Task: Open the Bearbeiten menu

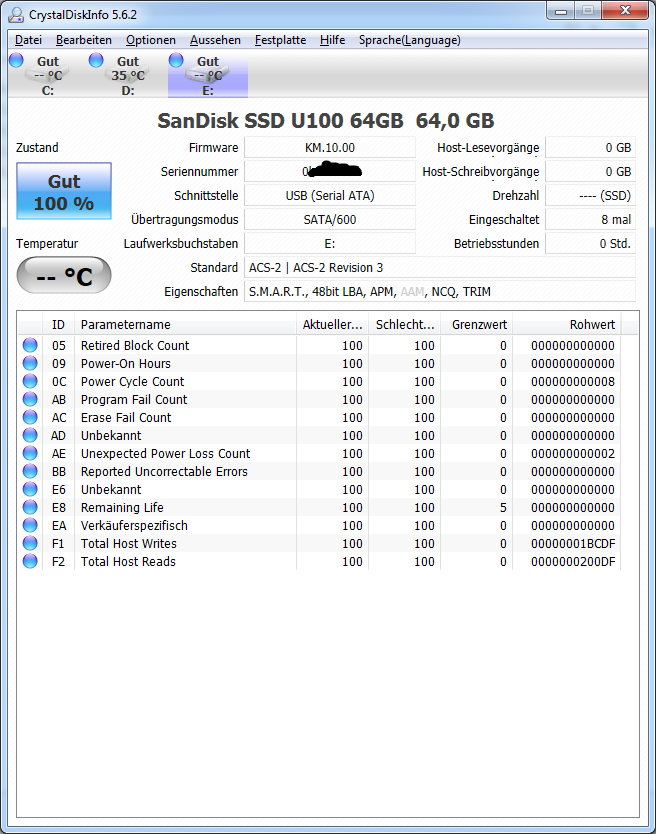Action: point(84,40)
